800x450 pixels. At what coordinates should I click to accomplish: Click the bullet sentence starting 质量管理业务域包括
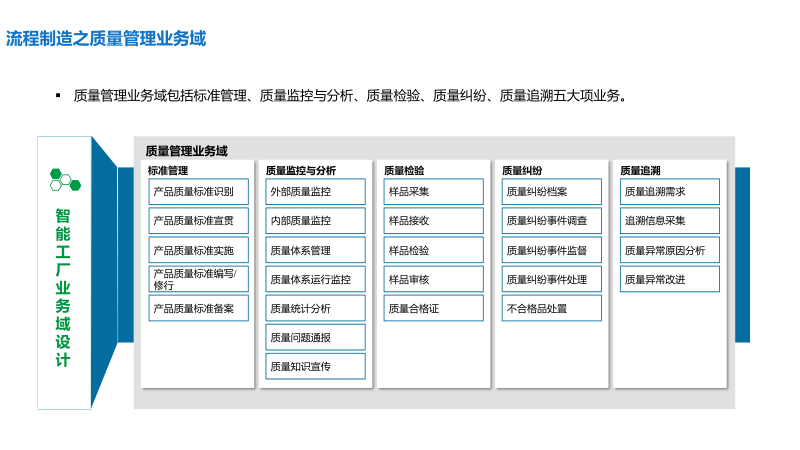pos(350,95)
